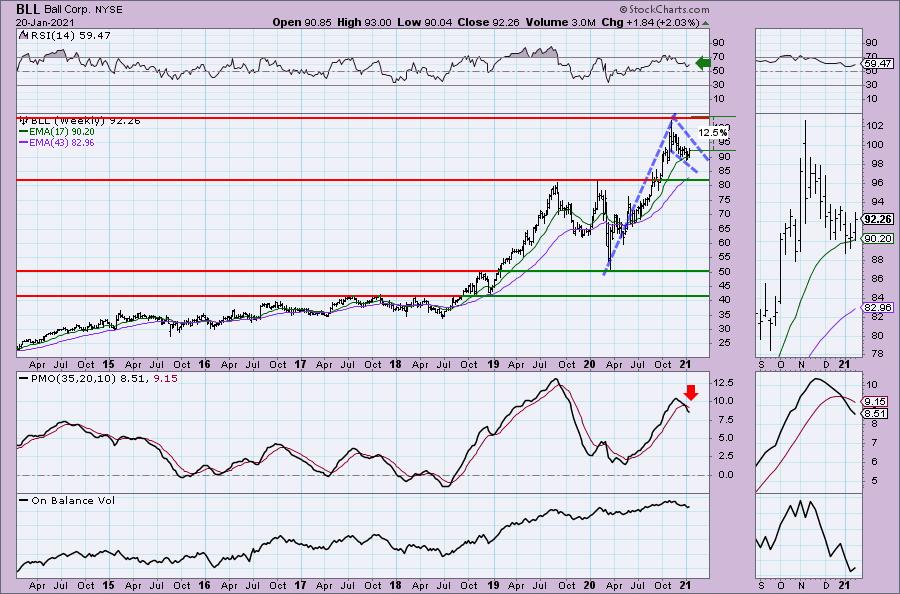The image size is (900, 594).
Task: Select the RSI(14) 59.47 indicator label
Action: (69, 35)
